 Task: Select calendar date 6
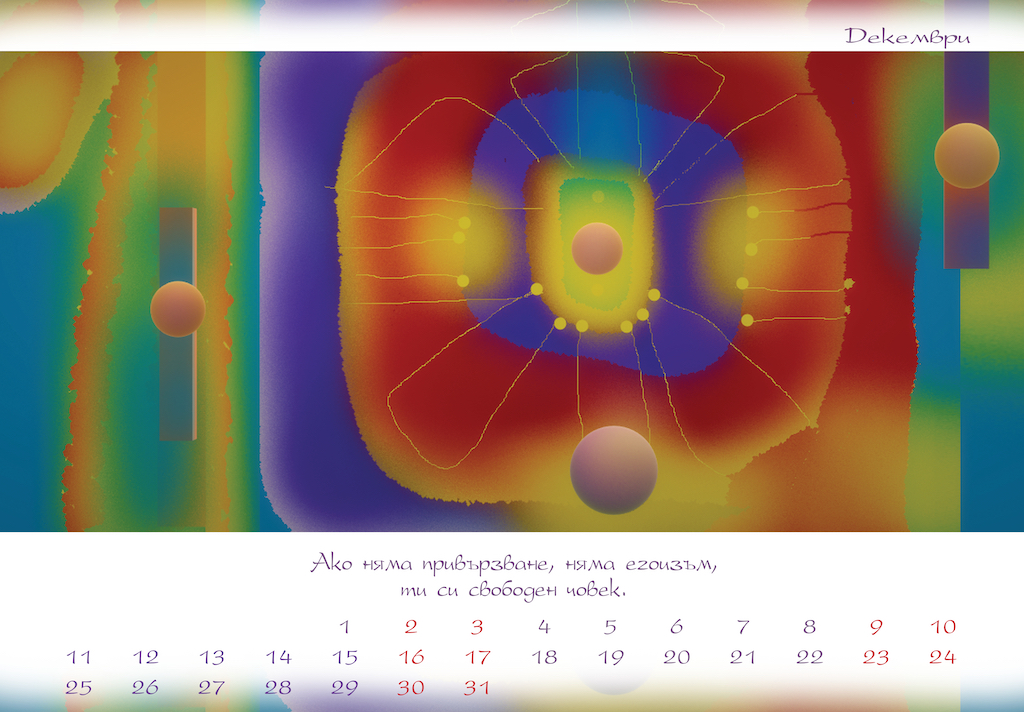point(677,627)
